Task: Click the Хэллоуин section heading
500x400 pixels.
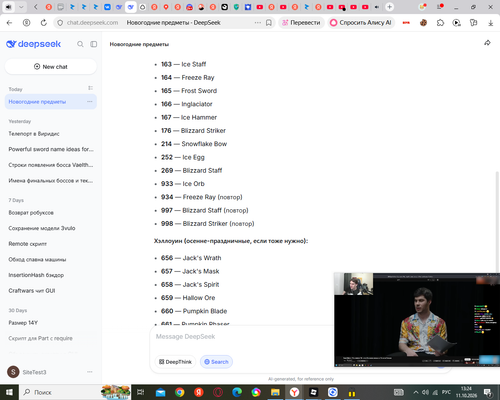Action: [231, 241]
